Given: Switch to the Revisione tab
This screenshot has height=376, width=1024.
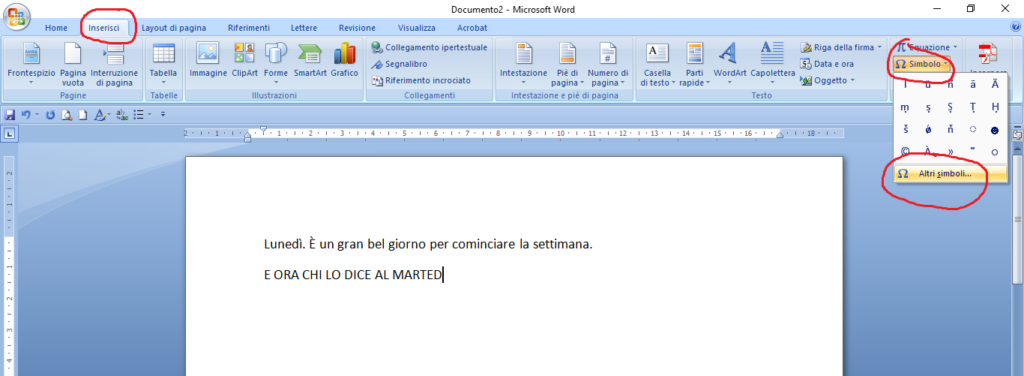Looking at the screenshot, I should (357, 28).
